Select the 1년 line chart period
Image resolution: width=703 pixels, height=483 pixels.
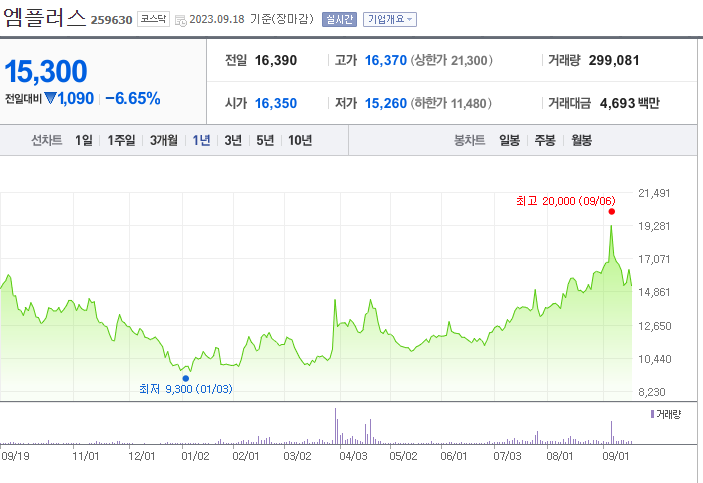pyautogui.click(x=201, y=140)
